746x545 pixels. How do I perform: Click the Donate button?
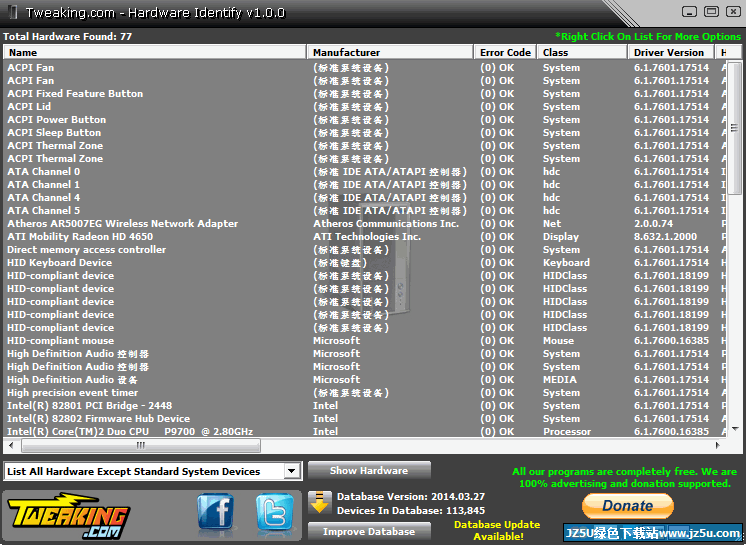(628, 506)
